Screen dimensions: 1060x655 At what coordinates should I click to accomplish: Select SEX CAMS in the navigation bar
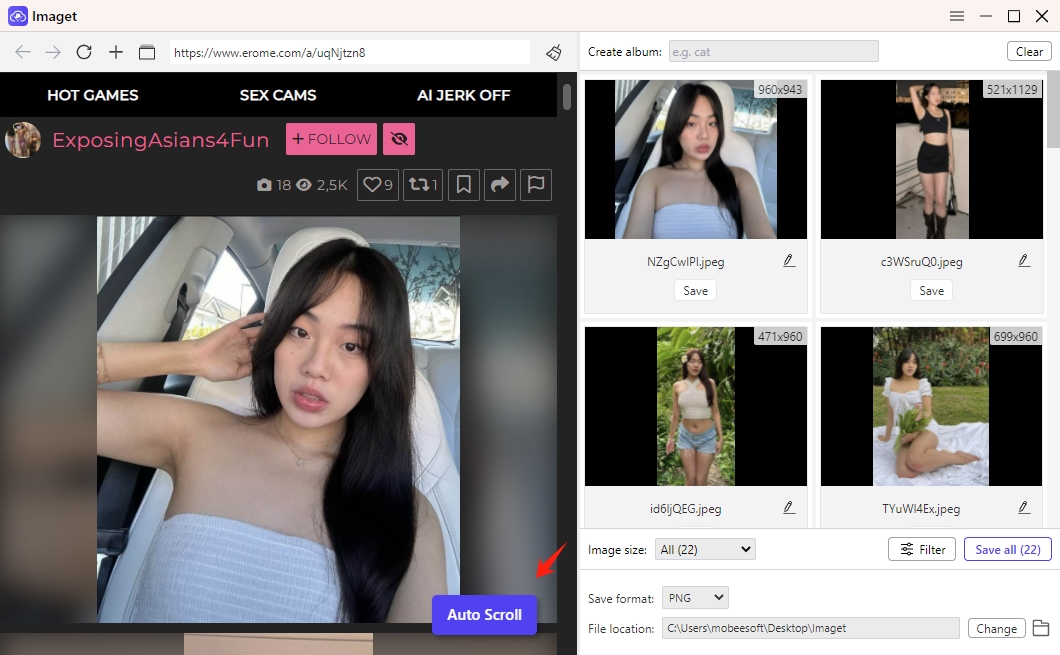[x=277, y=95]
